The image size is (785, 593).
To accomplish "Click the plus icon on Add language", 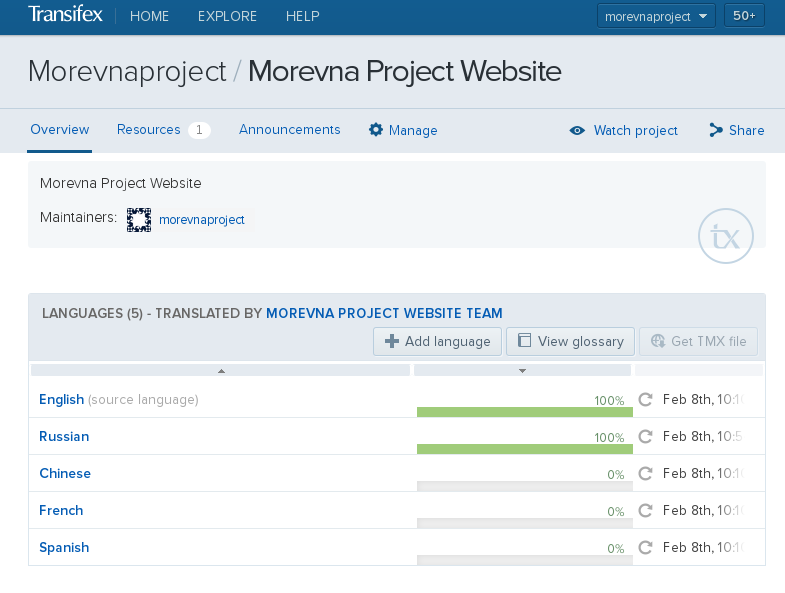I will tap(391, 341).
